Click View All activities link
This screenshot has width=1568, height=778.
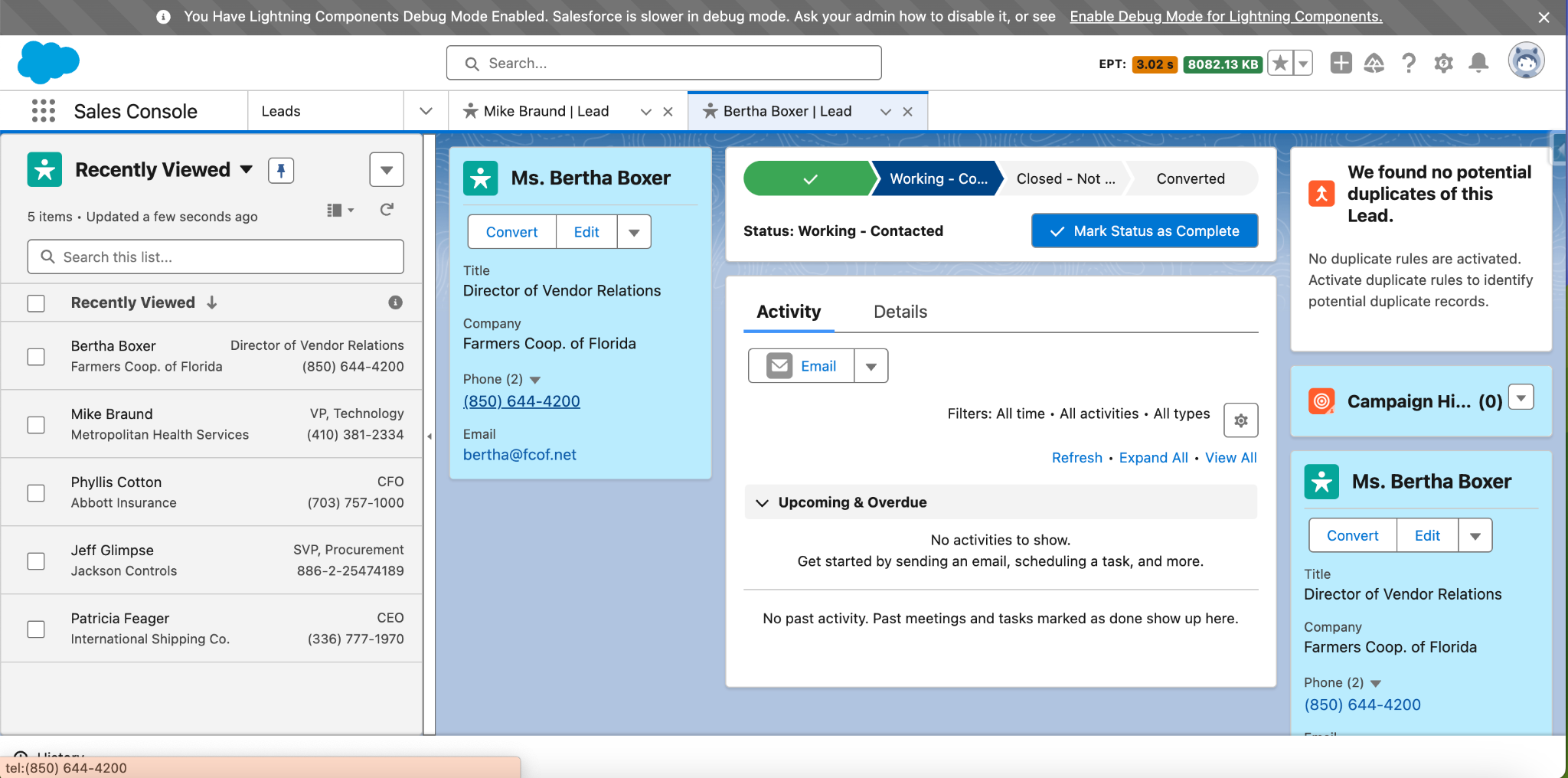coord(1231,458)
